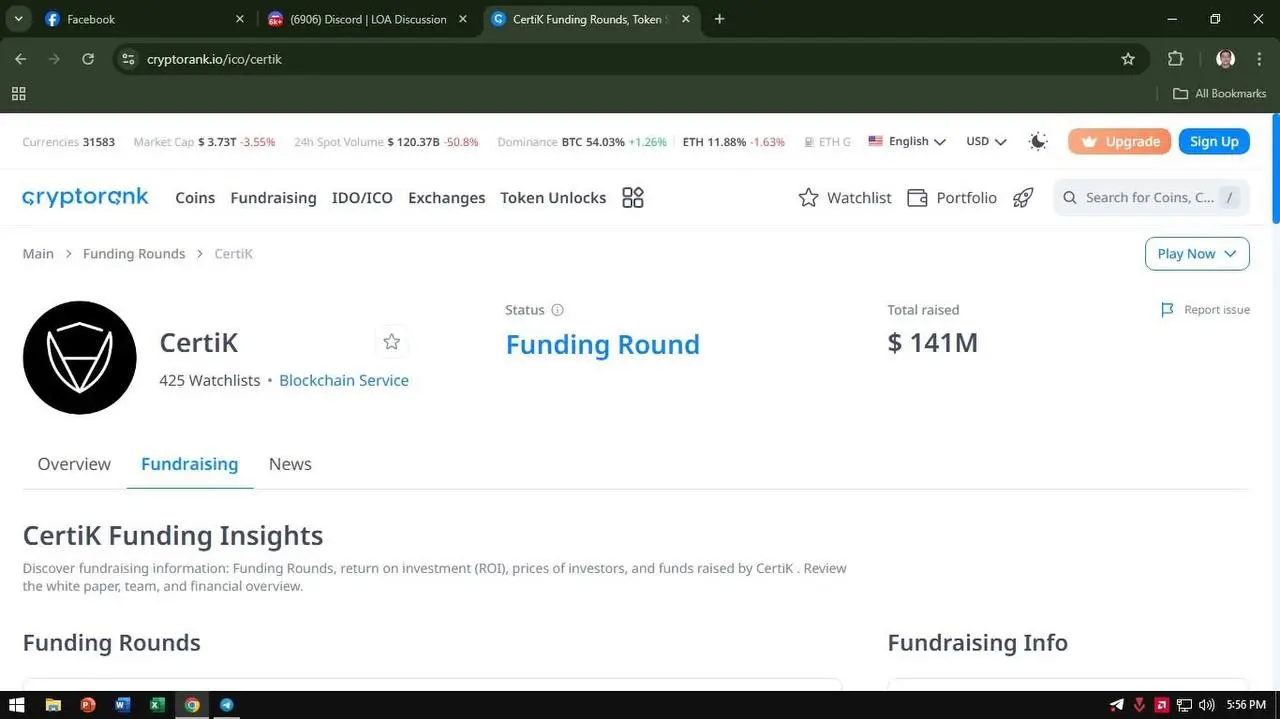Open new browser tab
This screenshot has height=719, width=1280.
click(719, 19)
